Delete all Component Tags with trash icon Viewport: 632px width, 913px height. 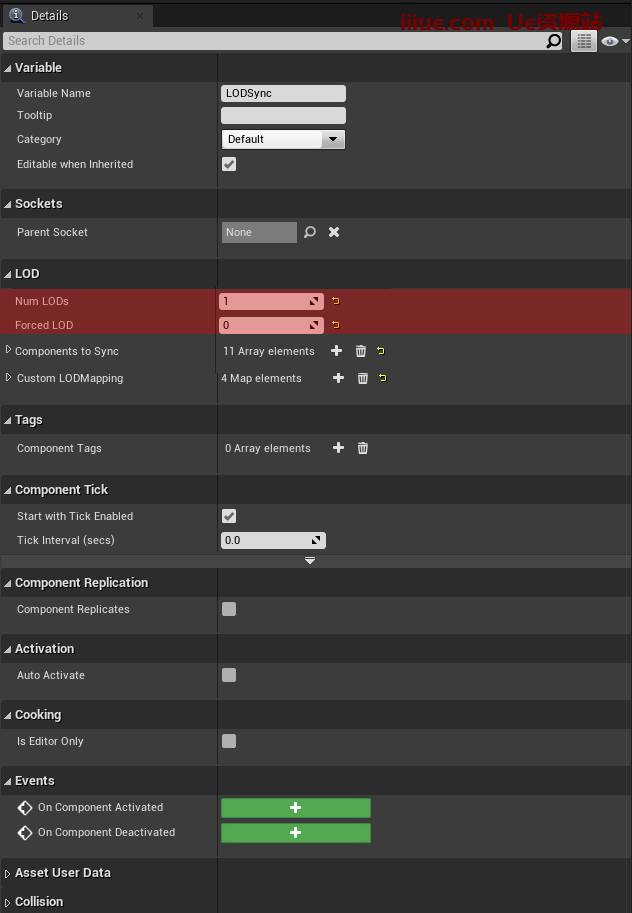tap(363, 448)
